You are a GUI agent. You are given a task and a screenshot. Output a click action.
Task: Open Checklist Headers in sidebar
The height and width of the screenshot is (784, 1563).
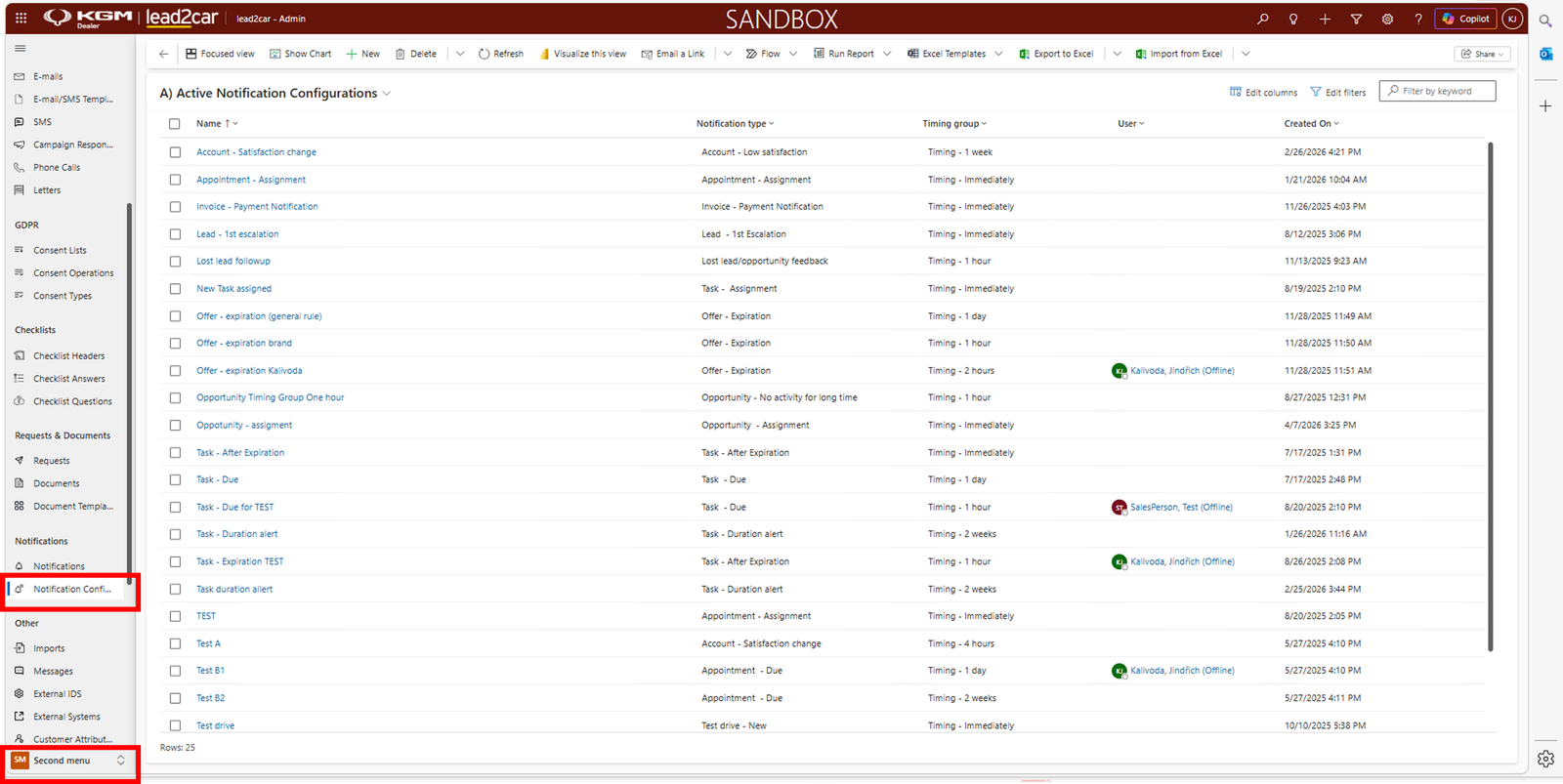(68, 356)
